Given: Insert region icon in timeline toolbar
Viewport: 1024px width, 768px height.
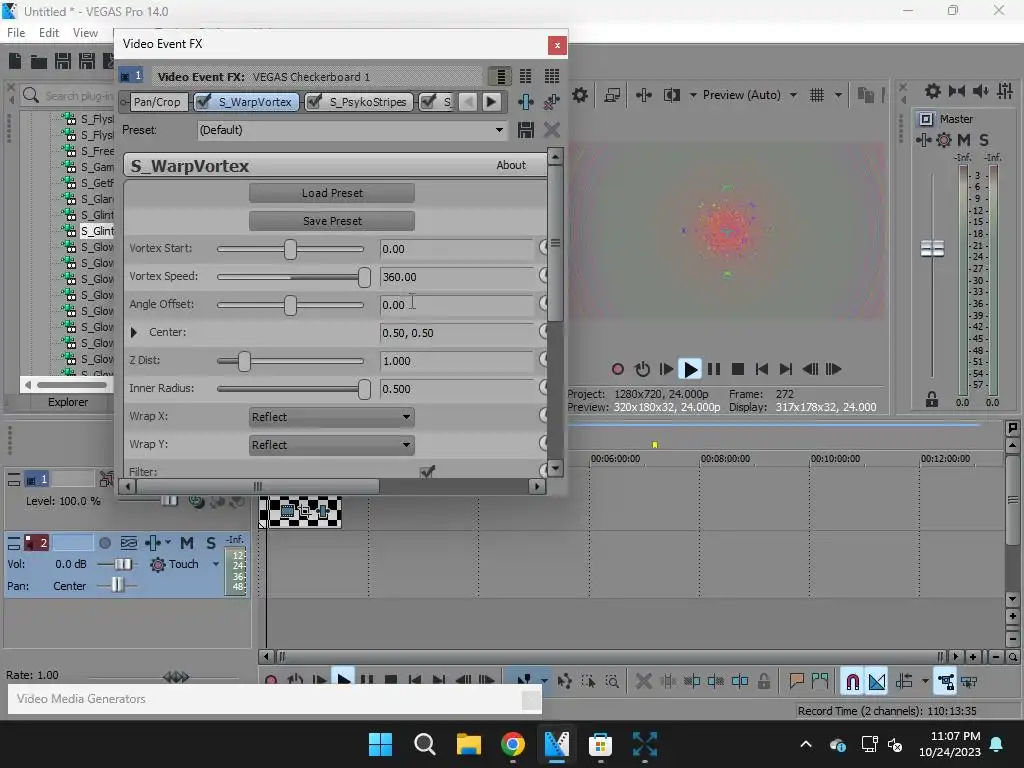Looking at the screenshot, I should (820, 682).
